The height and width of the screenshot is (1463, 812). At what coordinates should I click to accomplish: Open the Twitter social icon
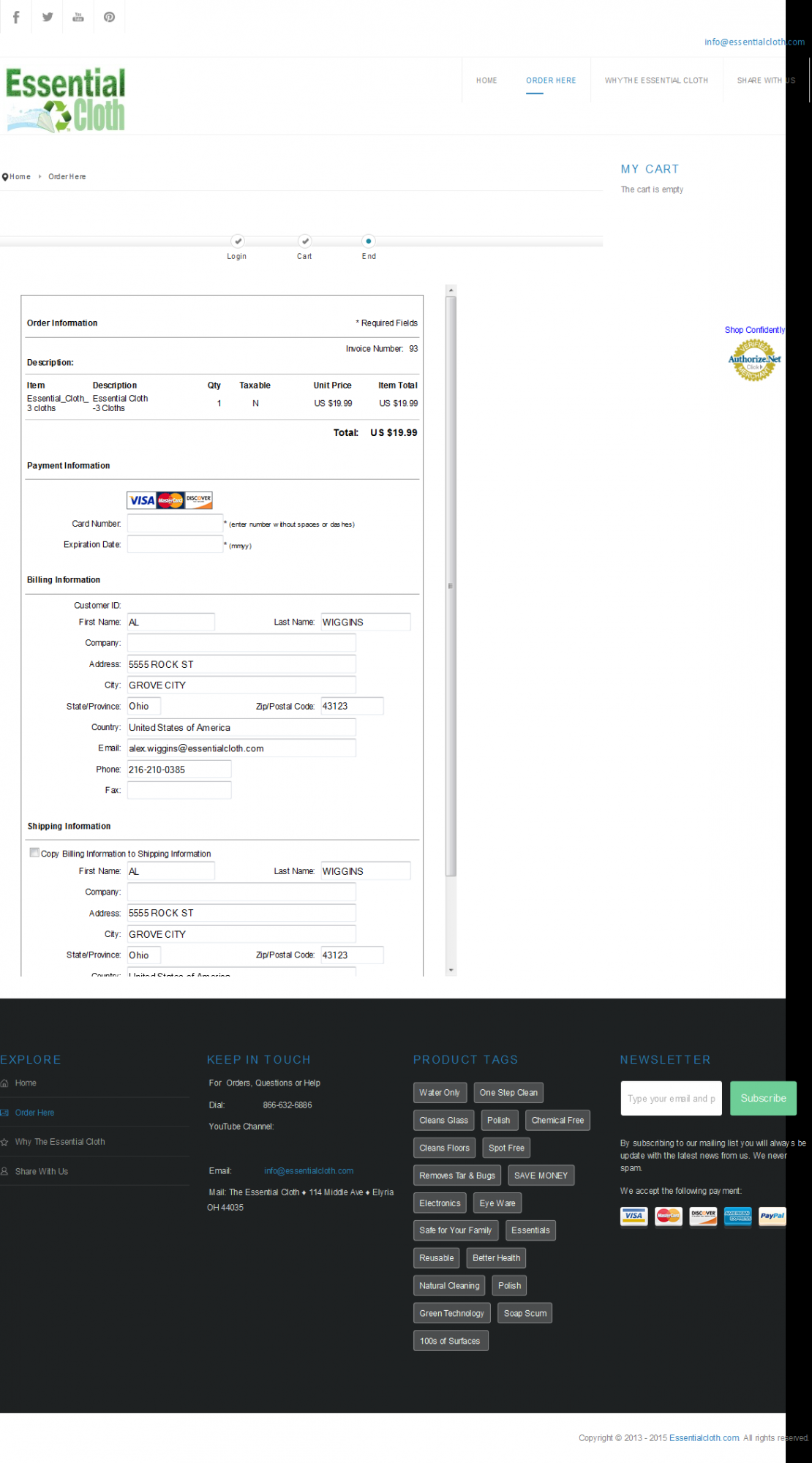(48, 17)
